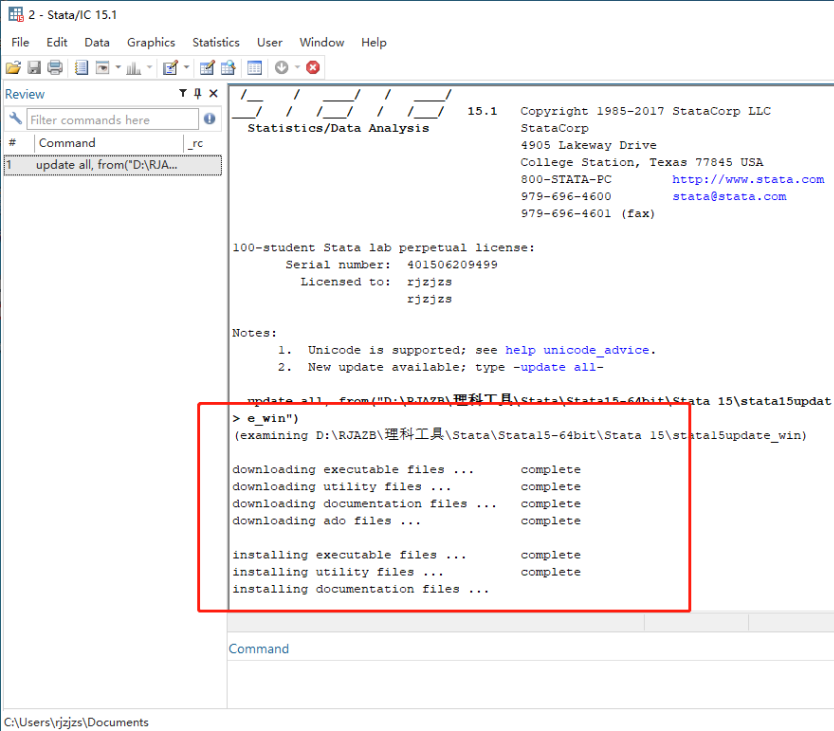
Task: Pin the Review window with the pushpin
Action: coord(196,93)
